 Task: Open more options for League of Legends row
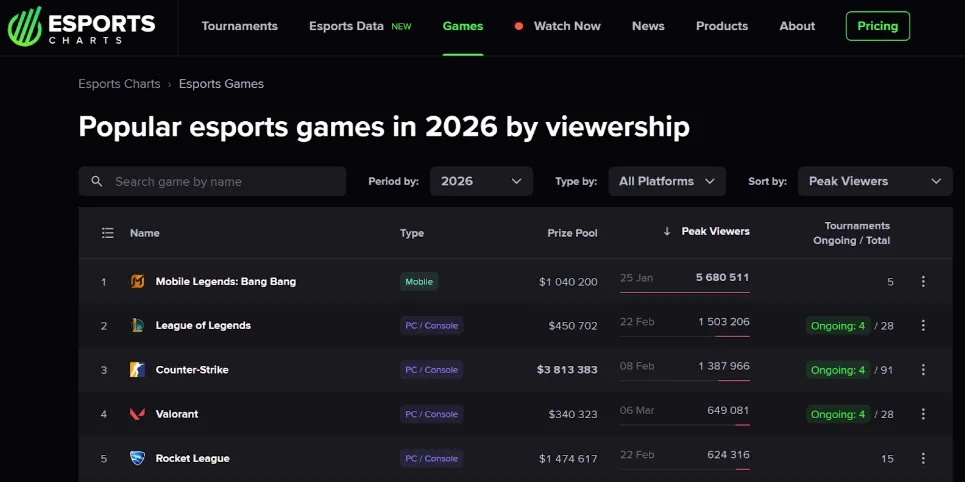click(x=923, y=326)
